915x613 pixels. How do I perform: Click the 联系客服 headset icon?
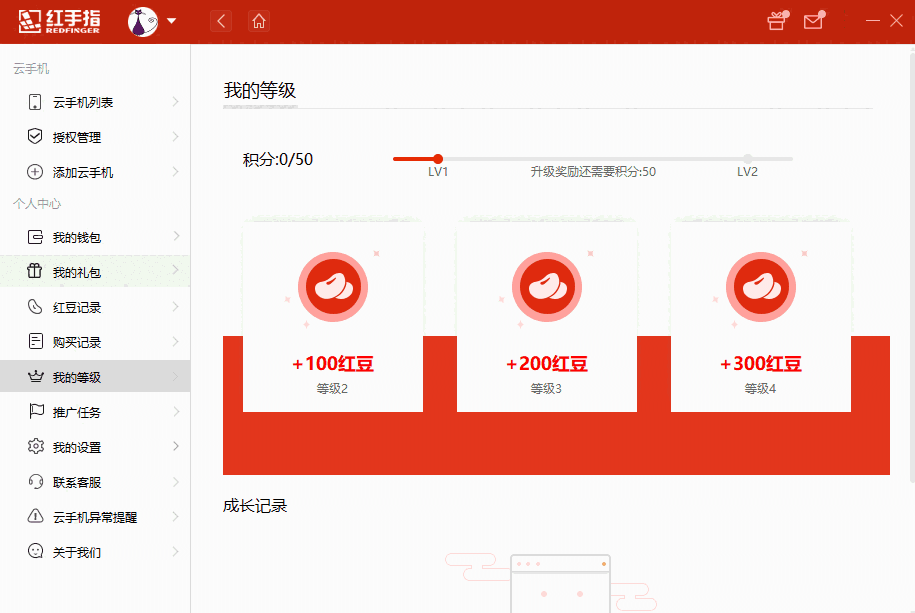(36, 482)
